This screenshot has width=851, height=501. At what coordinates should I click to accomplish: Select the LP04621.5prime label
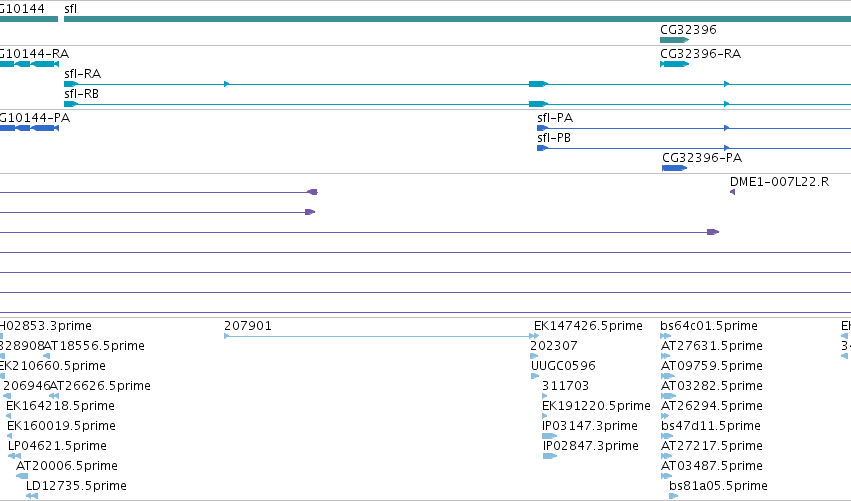57,446
